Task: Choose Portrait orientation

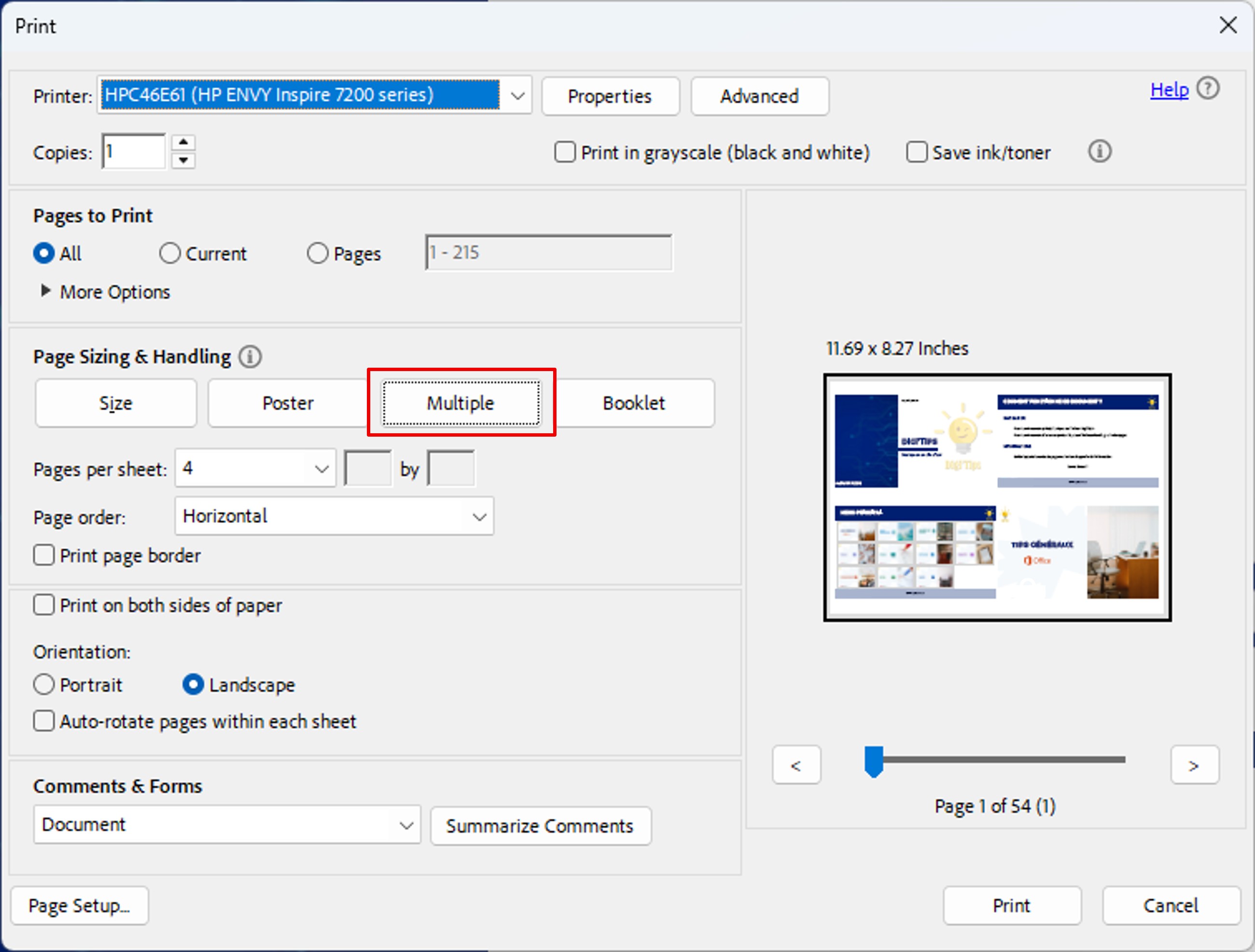Action: 44,684
